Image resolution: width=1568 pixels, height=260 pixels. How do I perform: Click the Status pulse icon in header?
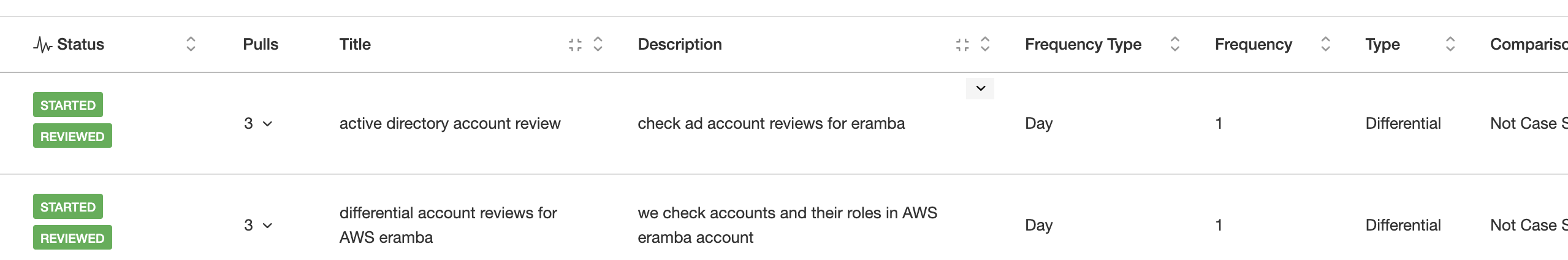42,45
